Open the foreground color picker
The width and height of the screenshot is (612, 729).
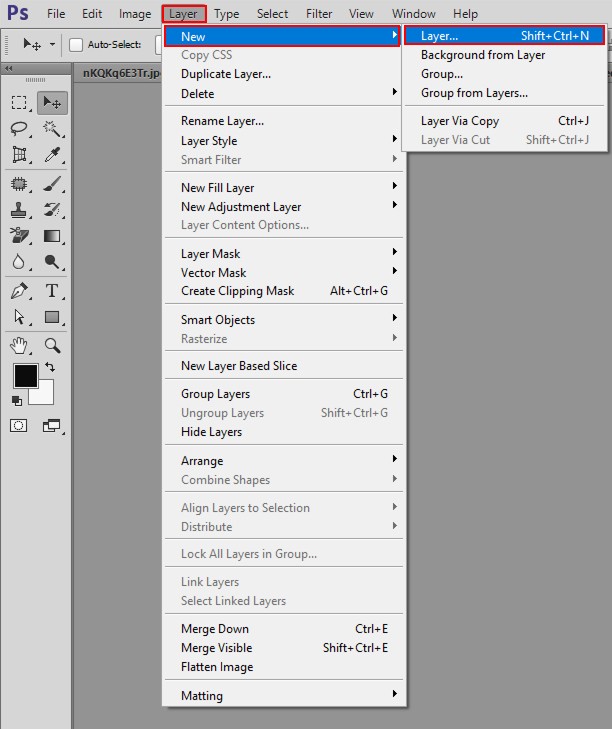click(x=26, y=376)
